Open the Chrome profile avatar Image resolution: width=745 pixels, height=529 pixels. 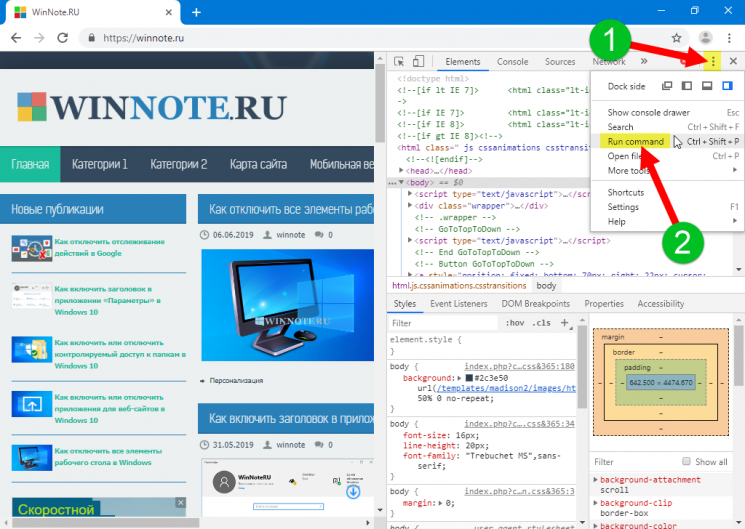pos(706,38)
